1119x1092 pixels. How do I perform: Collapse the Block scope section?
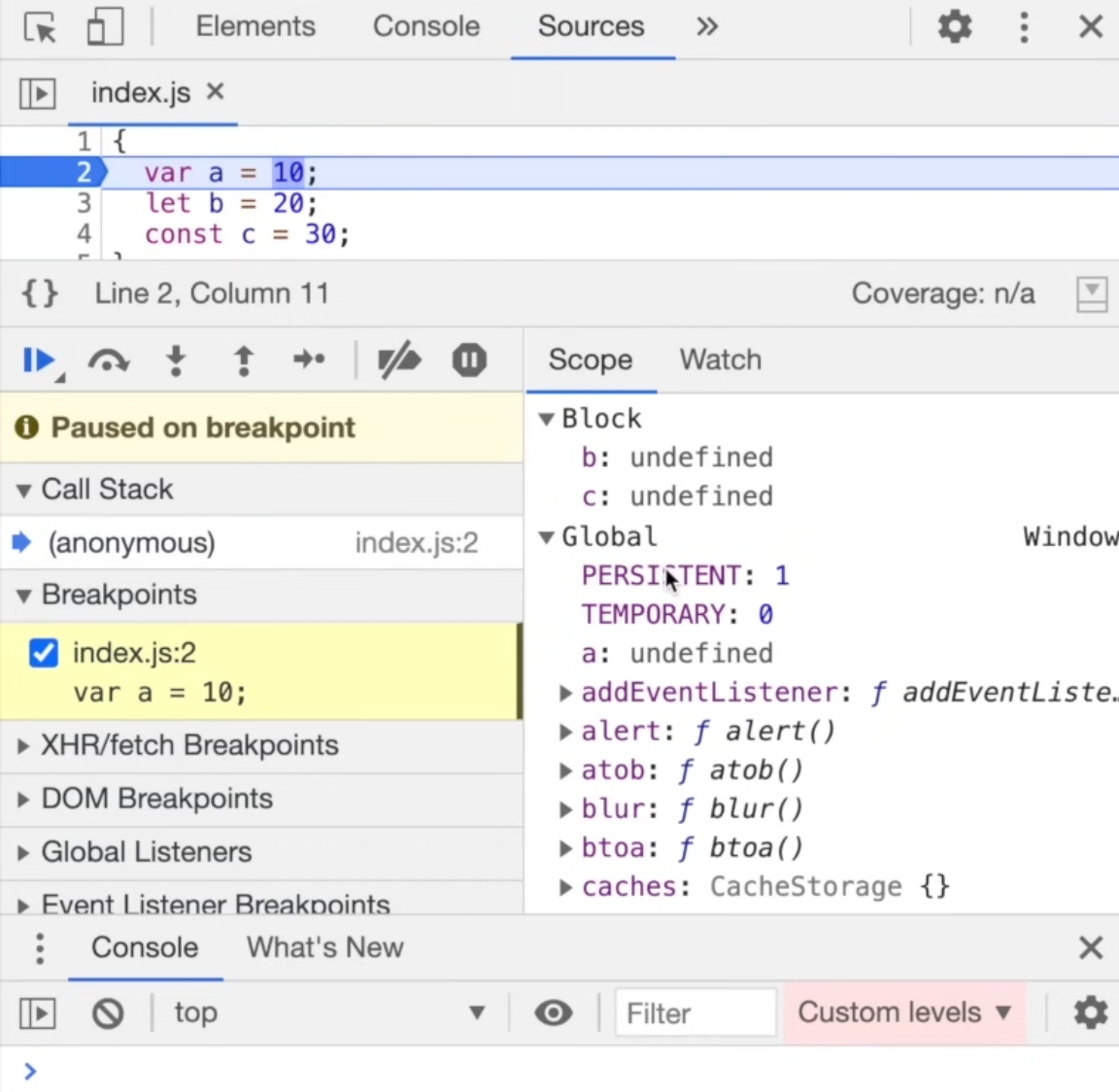pyautogui.click(x=546, y=418)
